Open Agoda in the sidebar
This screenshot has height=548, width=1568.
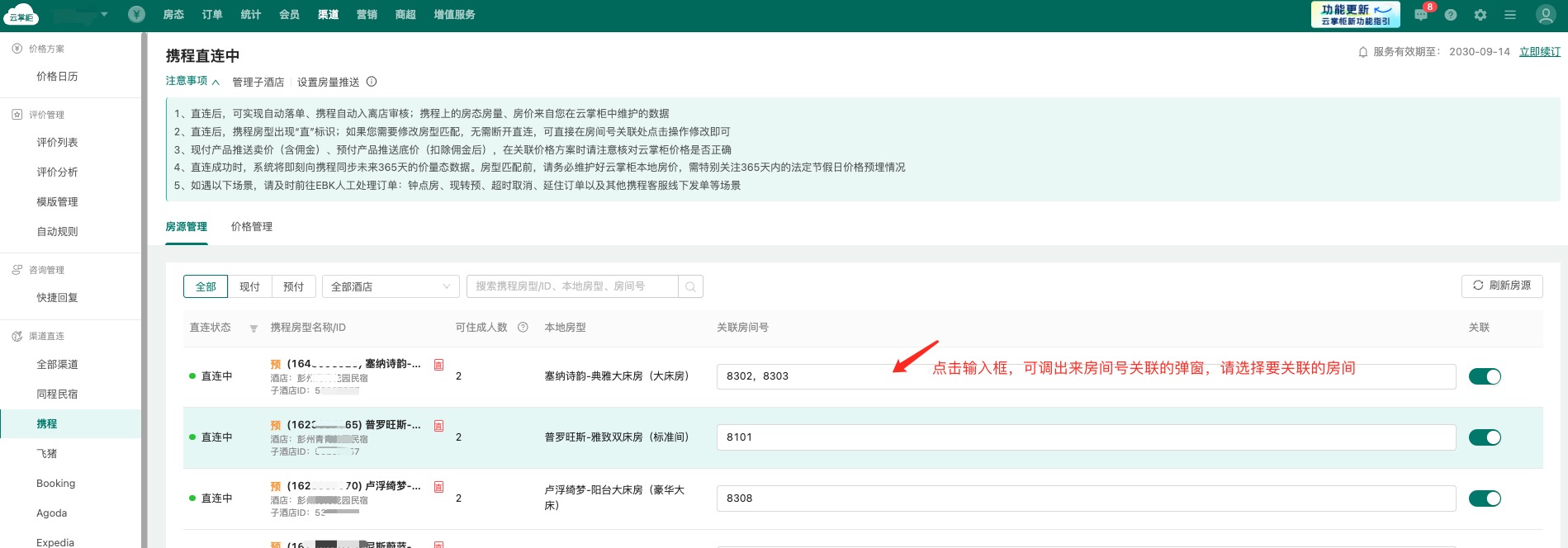tap(51, 513)
